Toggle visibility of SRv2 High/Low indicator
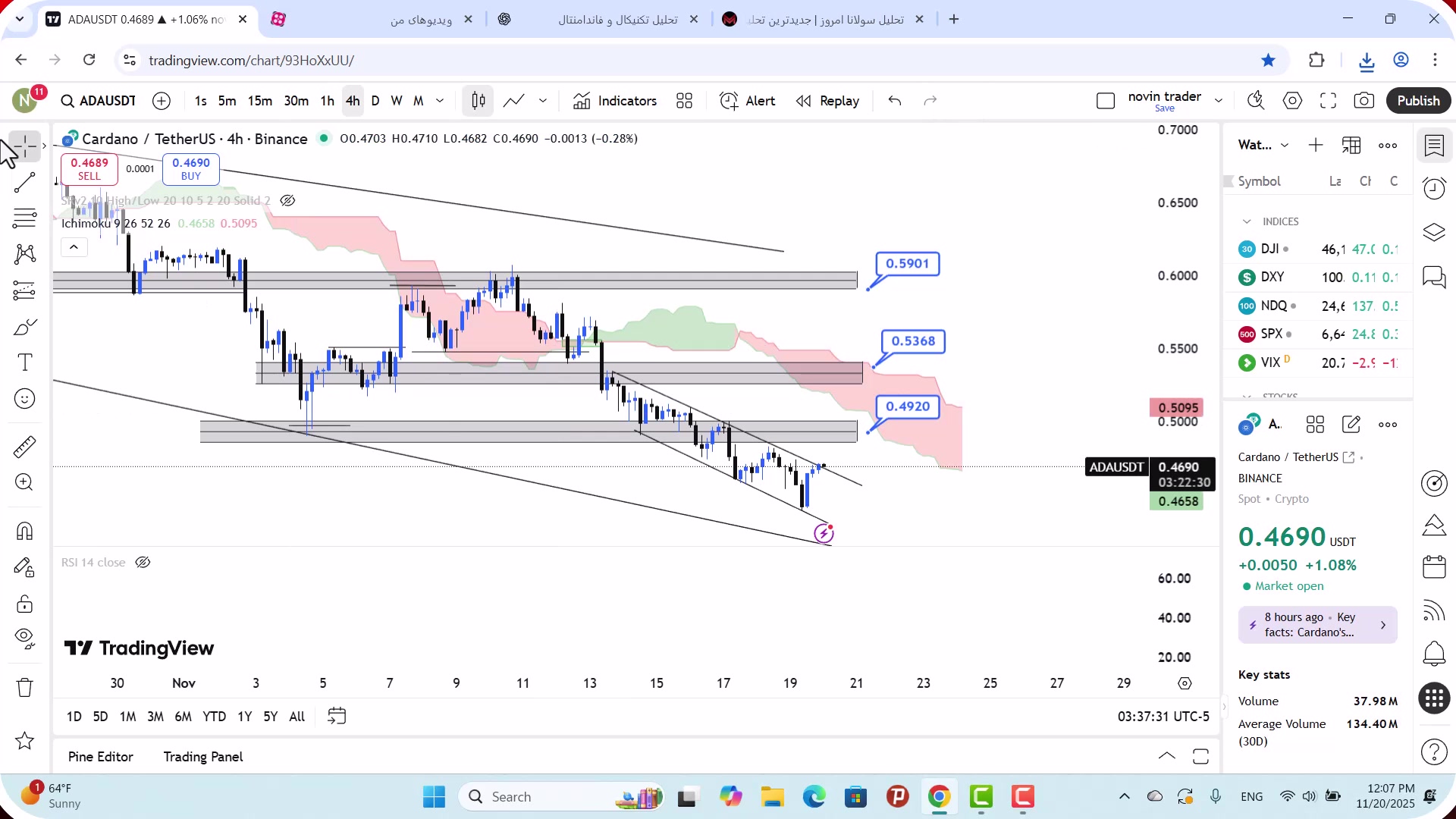1456x819 pixels. point(287,201)
